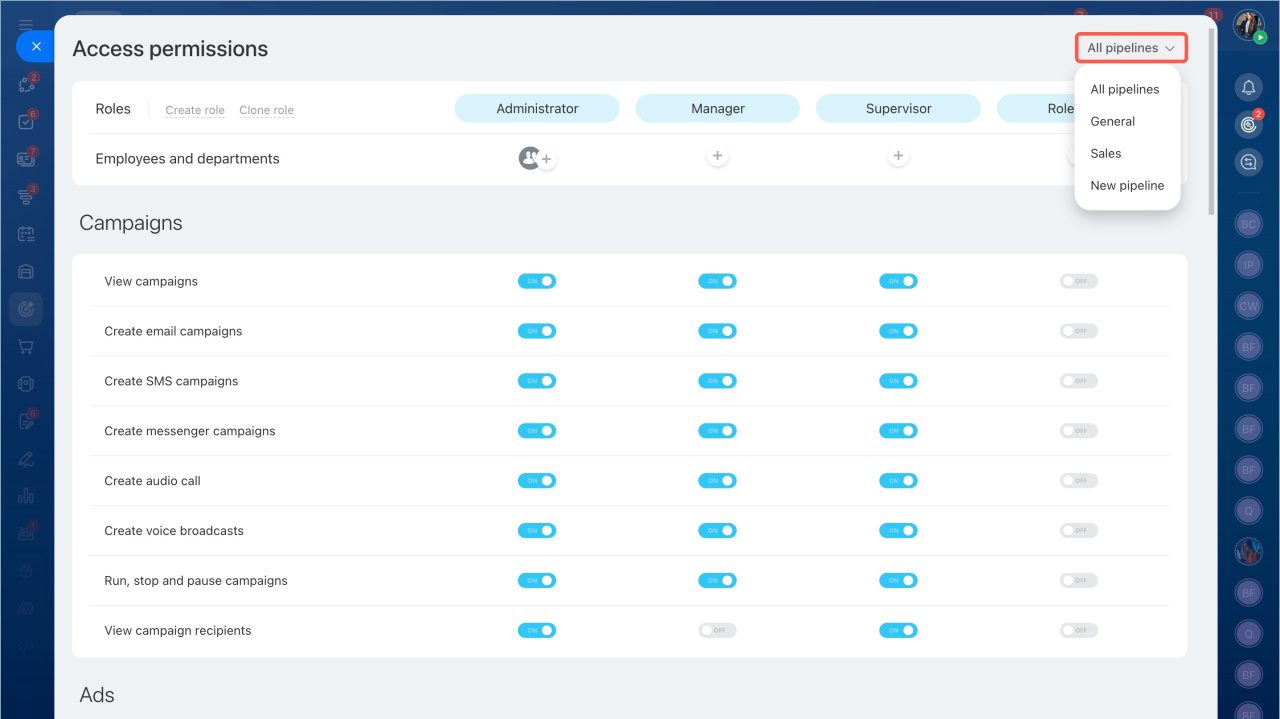Select the Administrator role header

(x=537, y=108)
